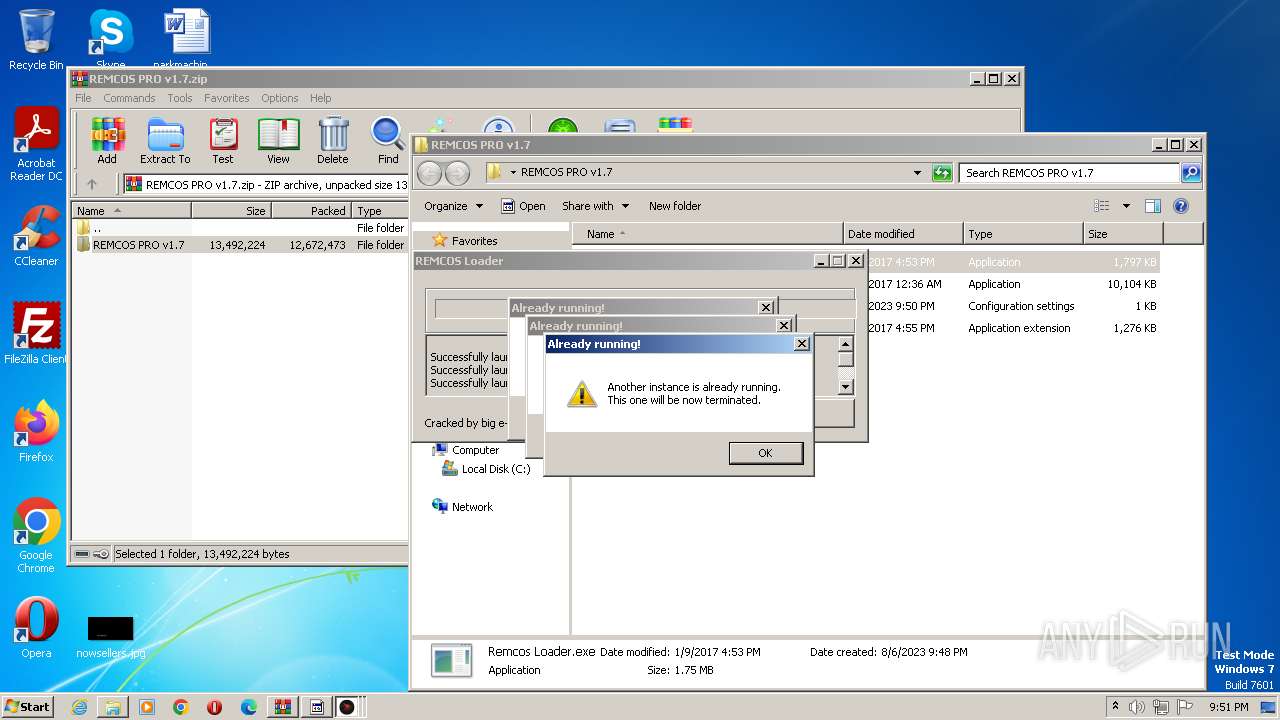Screen dimensions: 1280x720
Task: Click the Search REMCOS PRO v1.7 field
Action: [1069, 173]
